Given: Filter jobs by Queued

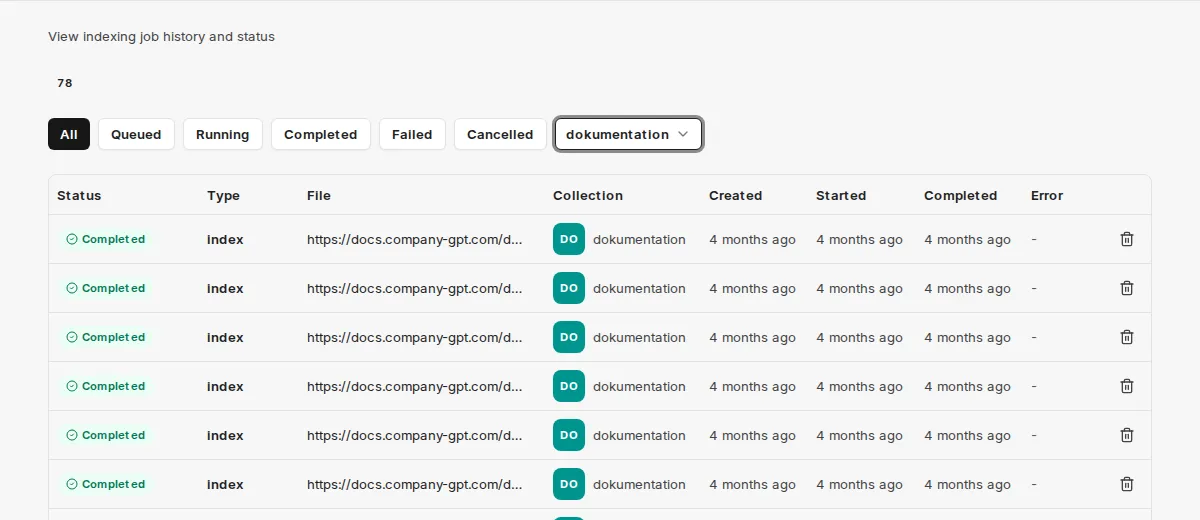Looking at the screenshot, I should coord(136,134).
